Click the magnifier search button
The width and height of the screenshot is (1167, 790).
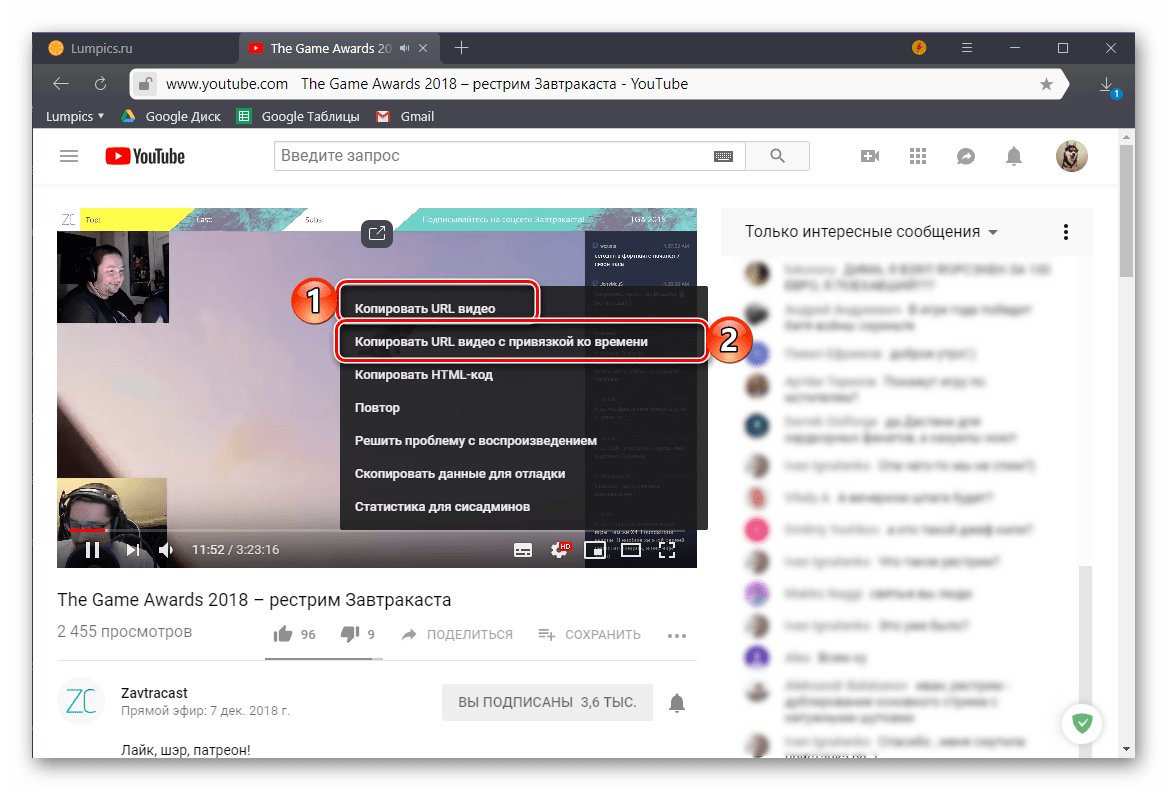[777, 156]
